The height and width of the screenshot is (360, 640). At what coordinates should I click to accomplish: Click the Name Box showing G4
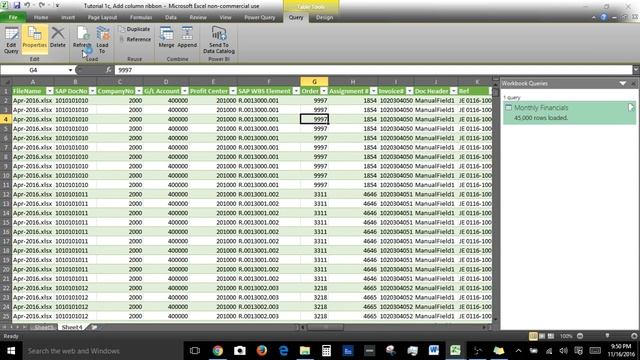pos(33,70)
